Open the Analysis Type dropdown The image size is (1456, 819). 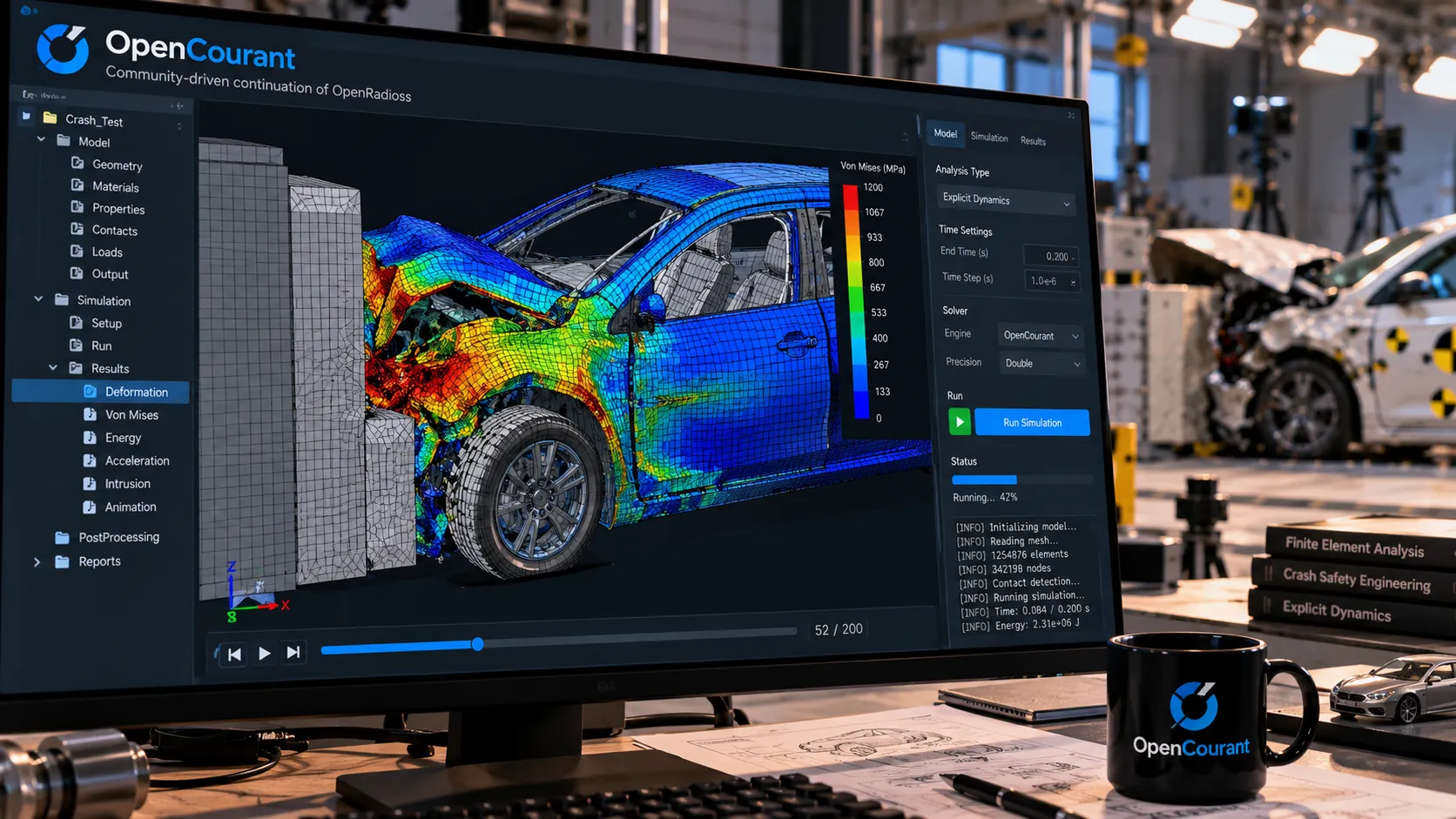tap(1006, 200)
